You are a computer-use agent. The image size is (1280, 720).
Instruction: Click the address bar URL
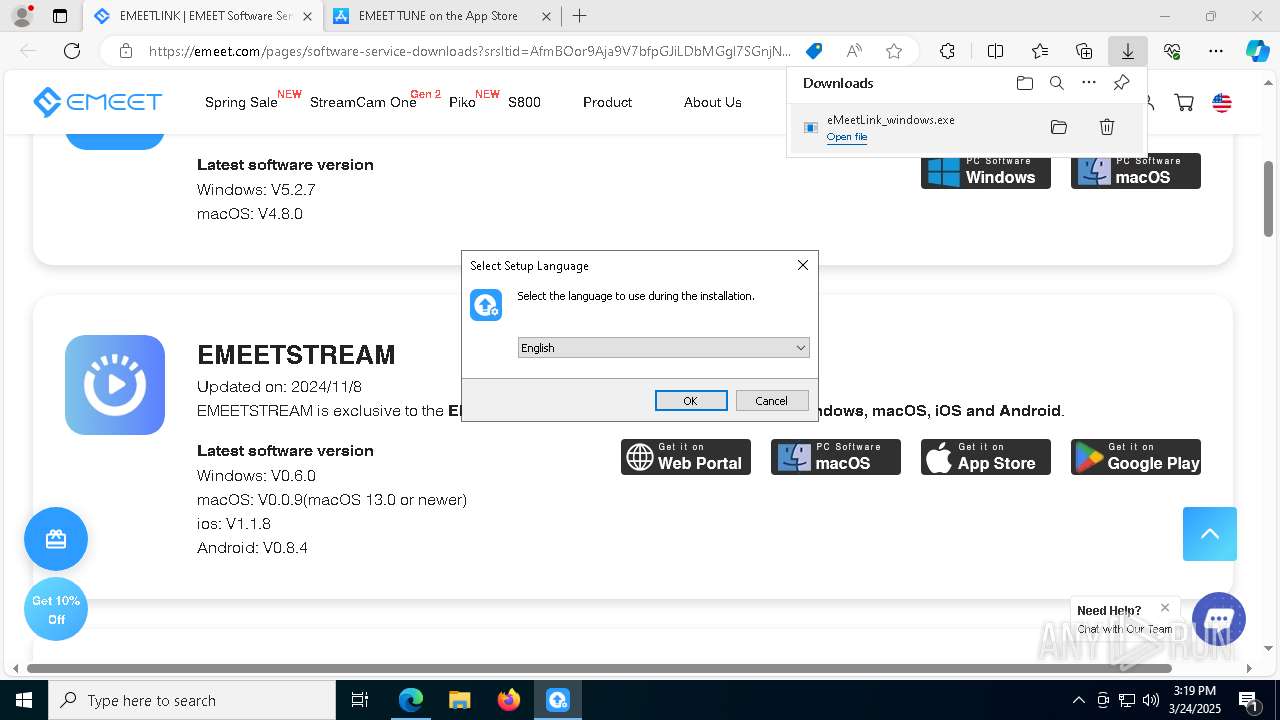[x=470, y=51]
